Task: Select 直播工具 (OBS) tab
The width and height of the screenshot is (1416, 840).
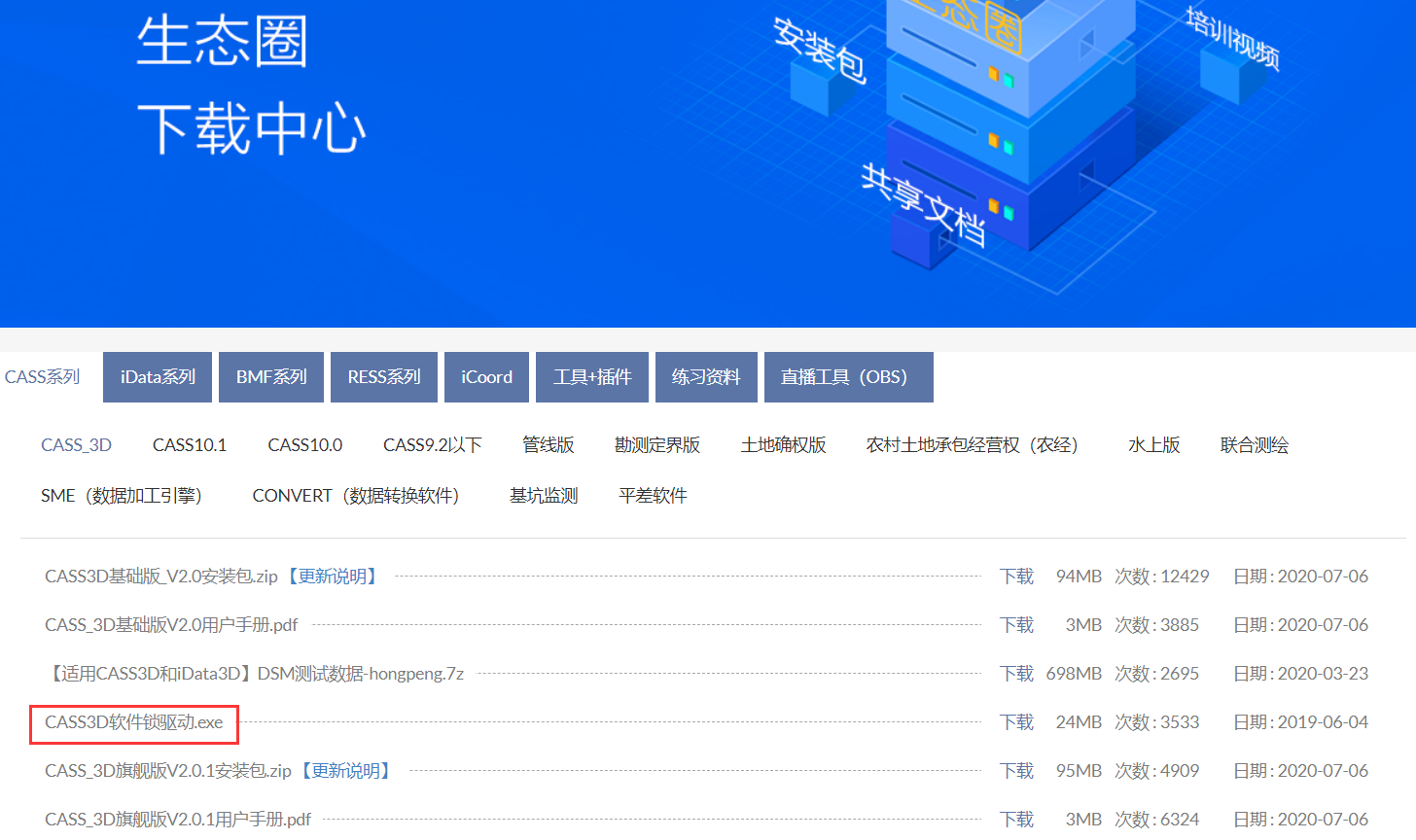Action: pos(848,377)
